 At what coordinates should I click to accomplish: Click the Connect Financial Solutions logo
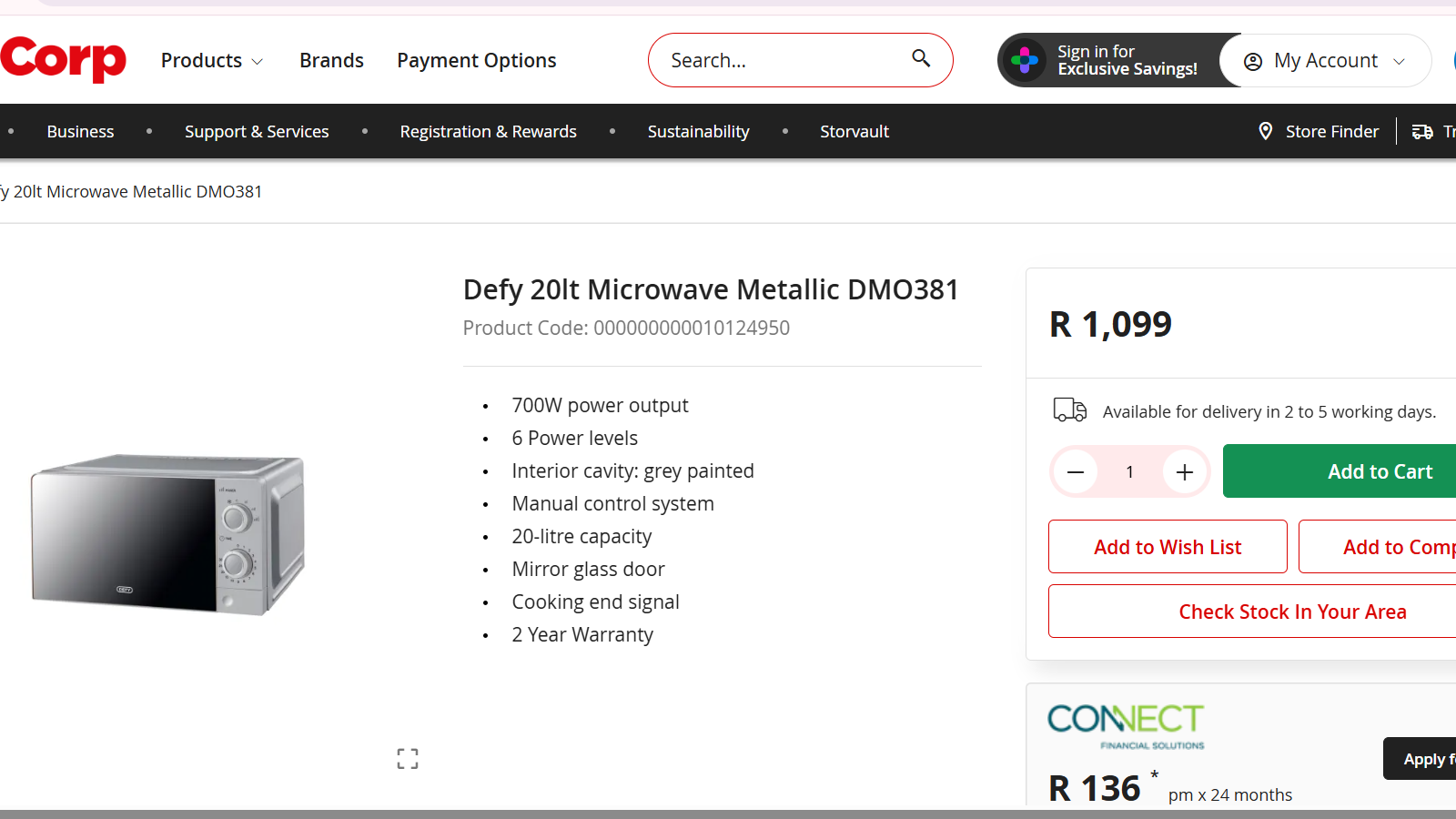coord(1126,725)
